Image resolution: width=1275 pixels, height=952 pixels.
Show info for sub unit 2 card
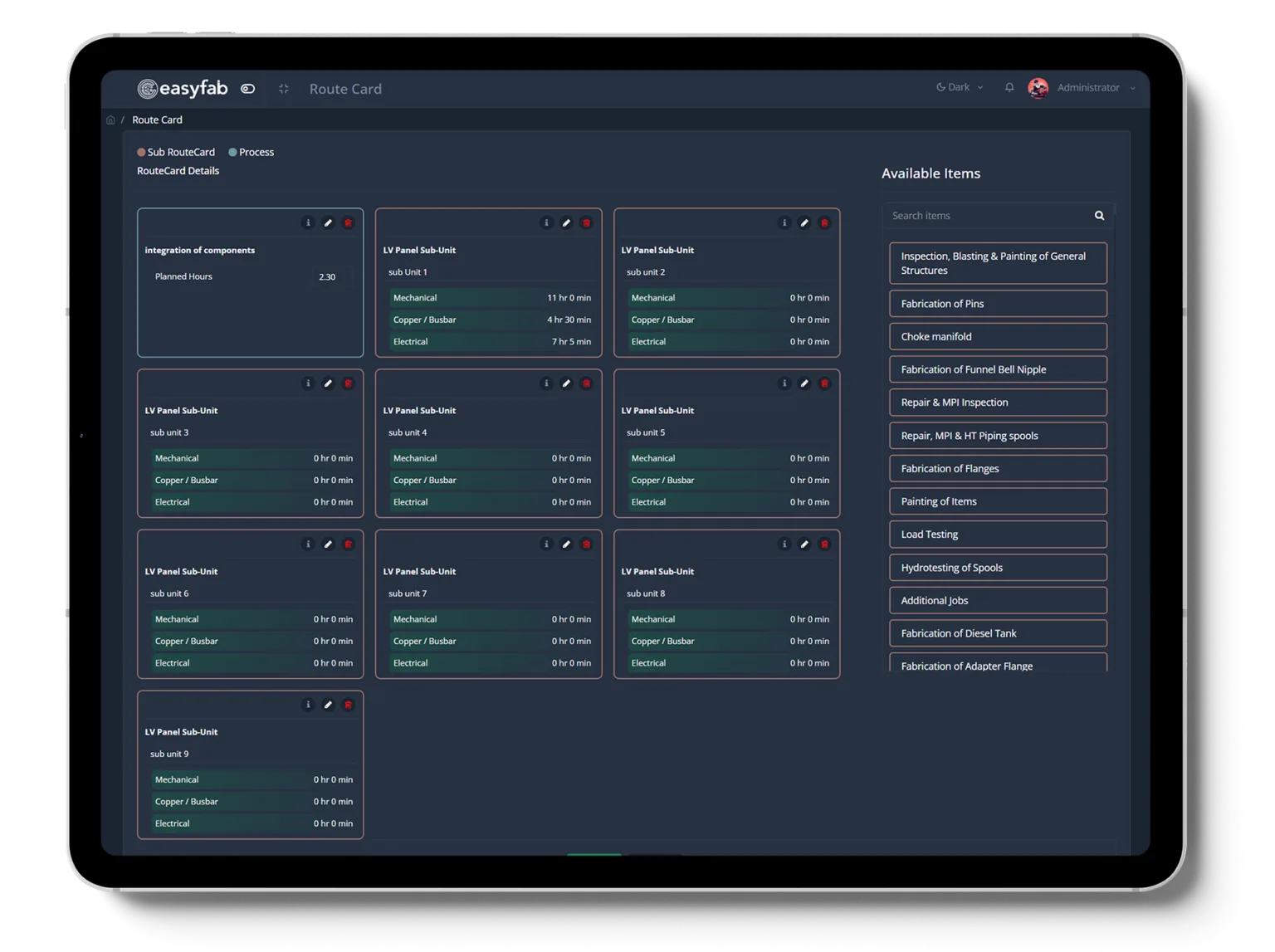784,223
